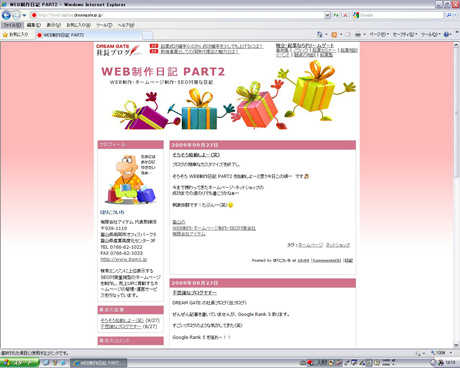Click the profile cartoon character image
The height and width of the screenshot is (368, 460).
[131, 179]
